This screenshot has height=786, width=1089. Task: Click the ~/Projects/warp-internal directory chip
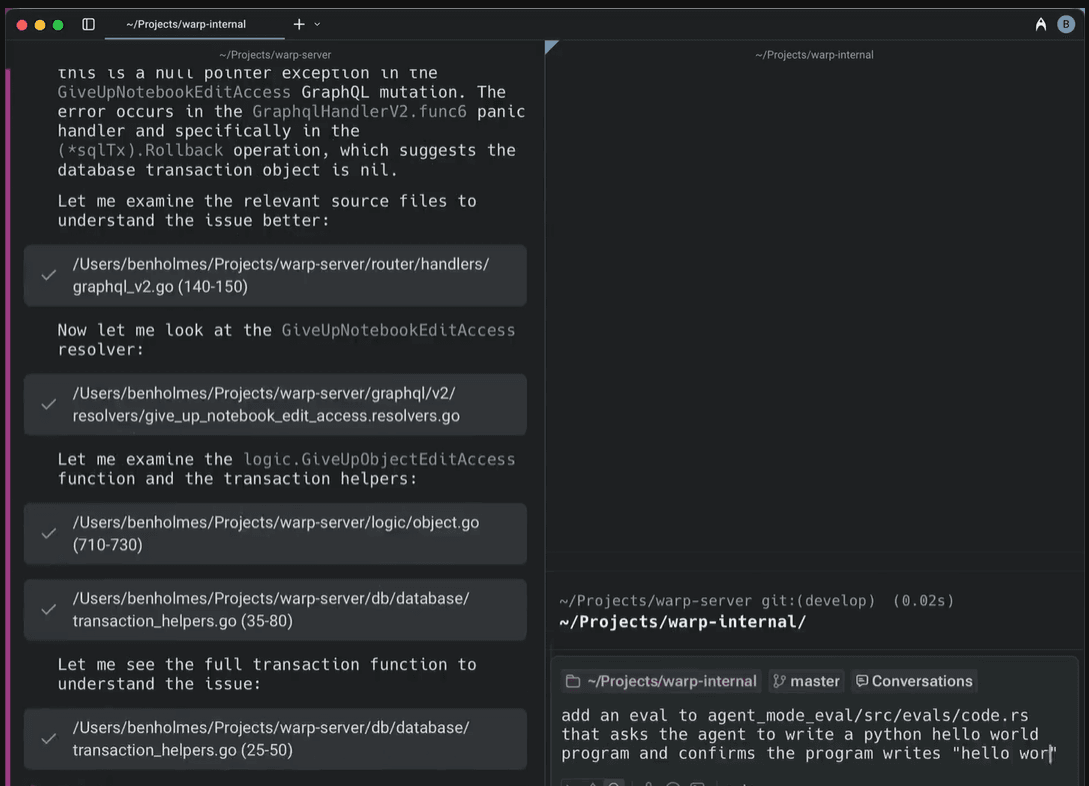(x=661, y=681)
